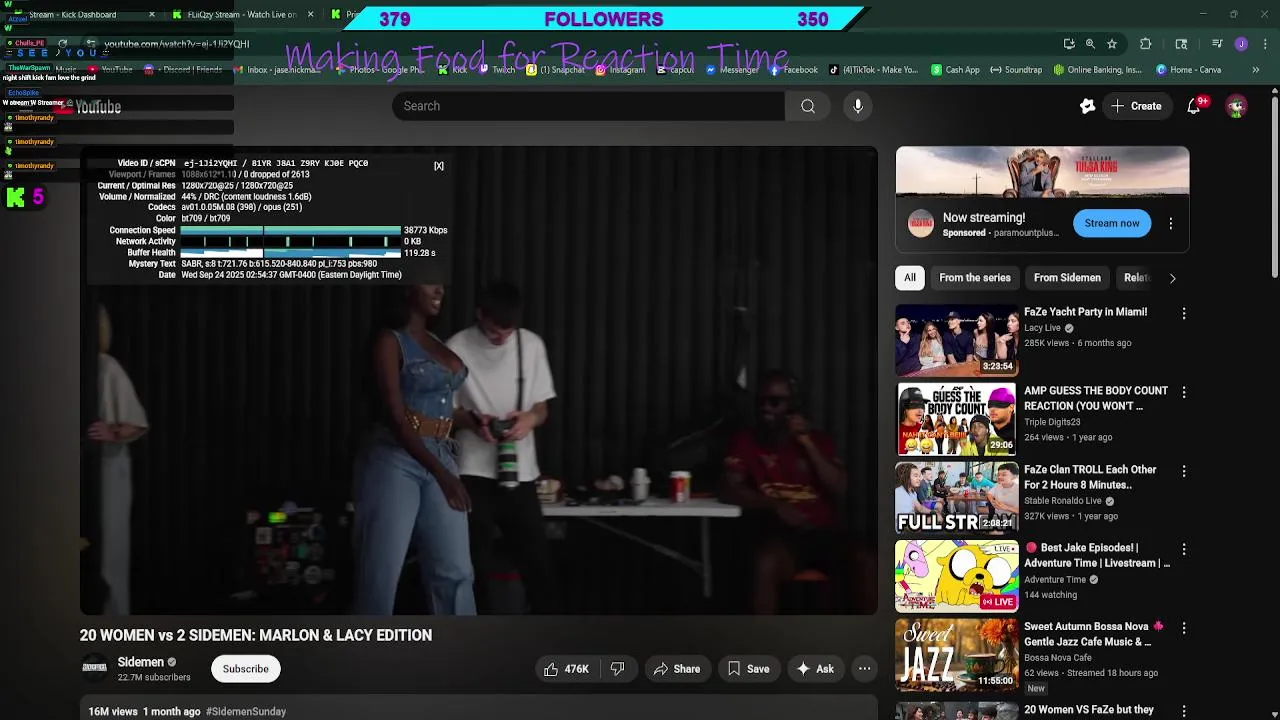1280x720 pixels.
Task: Open Chrome three-dot menu
Action: coord(1265,44)
